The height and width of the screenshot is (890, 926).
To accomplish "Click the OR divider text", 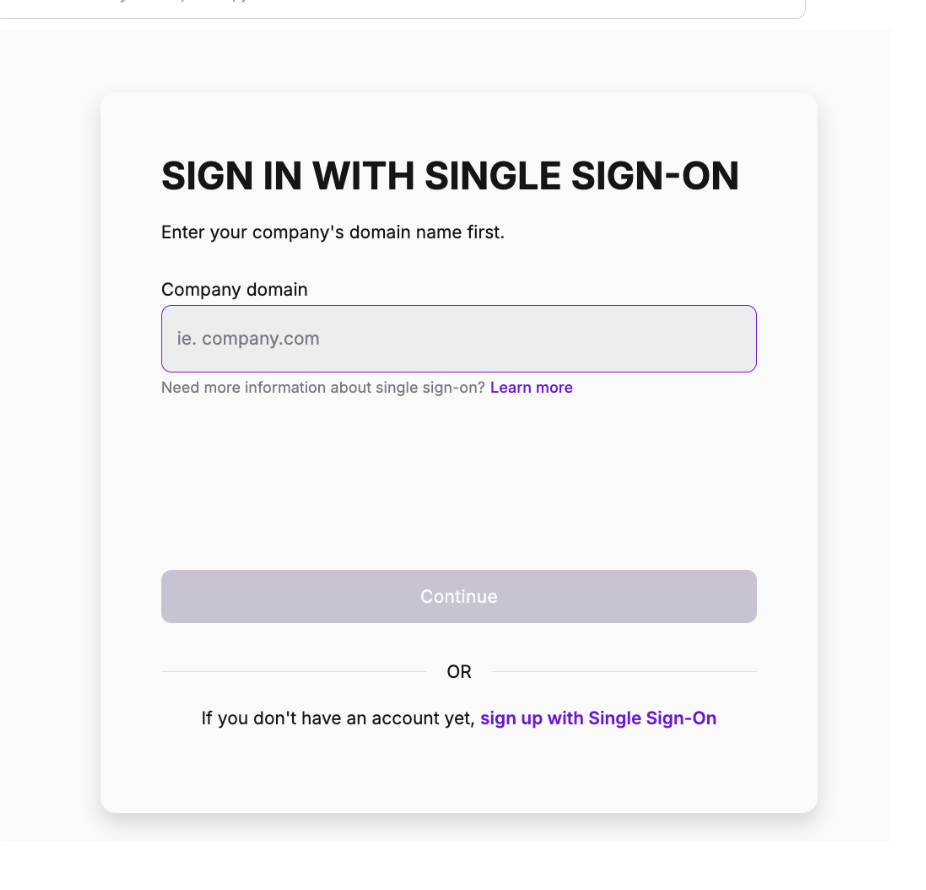I will 459,672.
